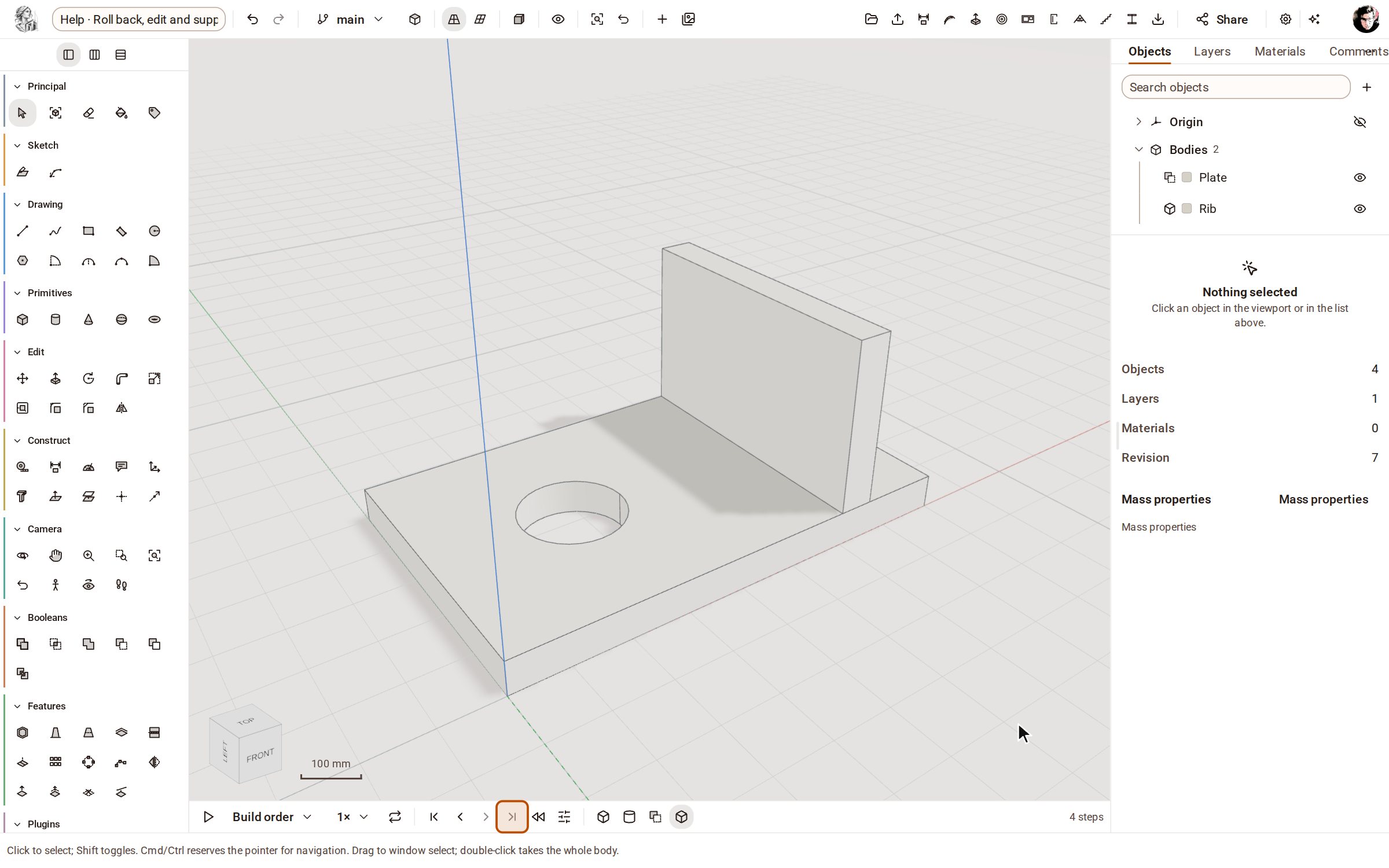Select the Line drawing tool
Screen dimensions: 1389x868
(x=22, y=231)
